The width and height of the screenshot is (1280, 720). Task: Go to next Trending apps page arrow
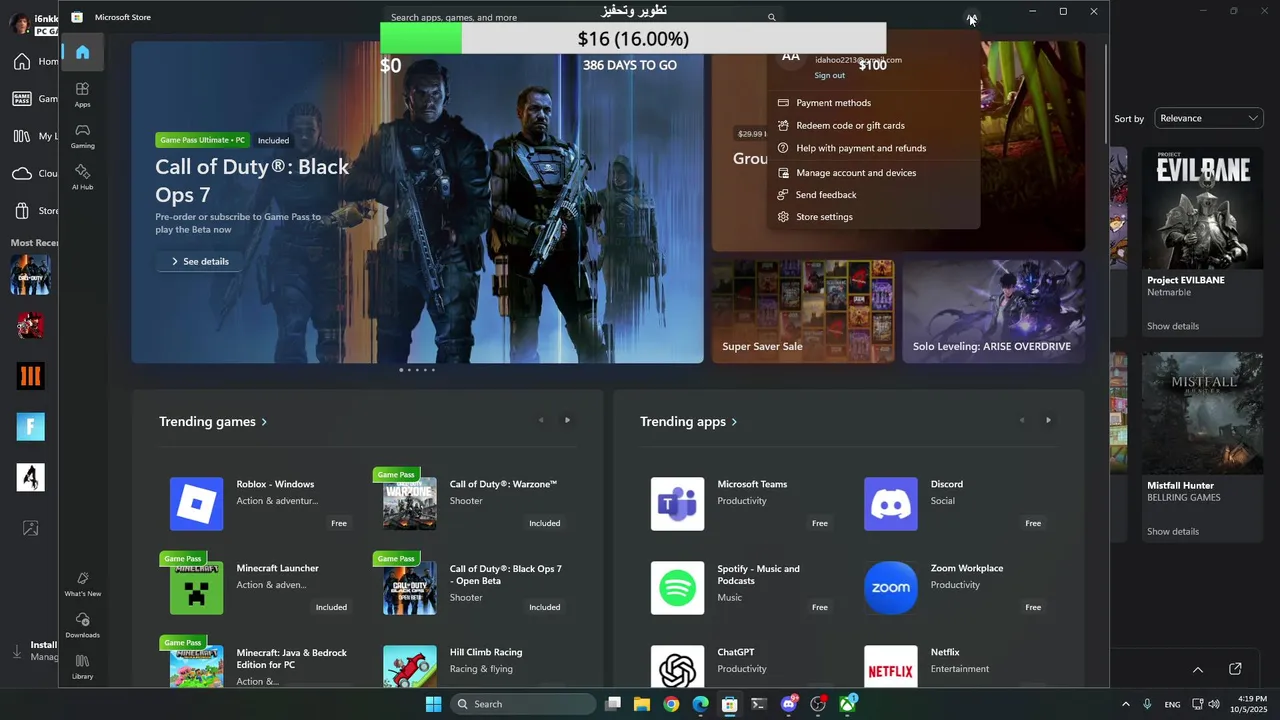click(1048, 420)
